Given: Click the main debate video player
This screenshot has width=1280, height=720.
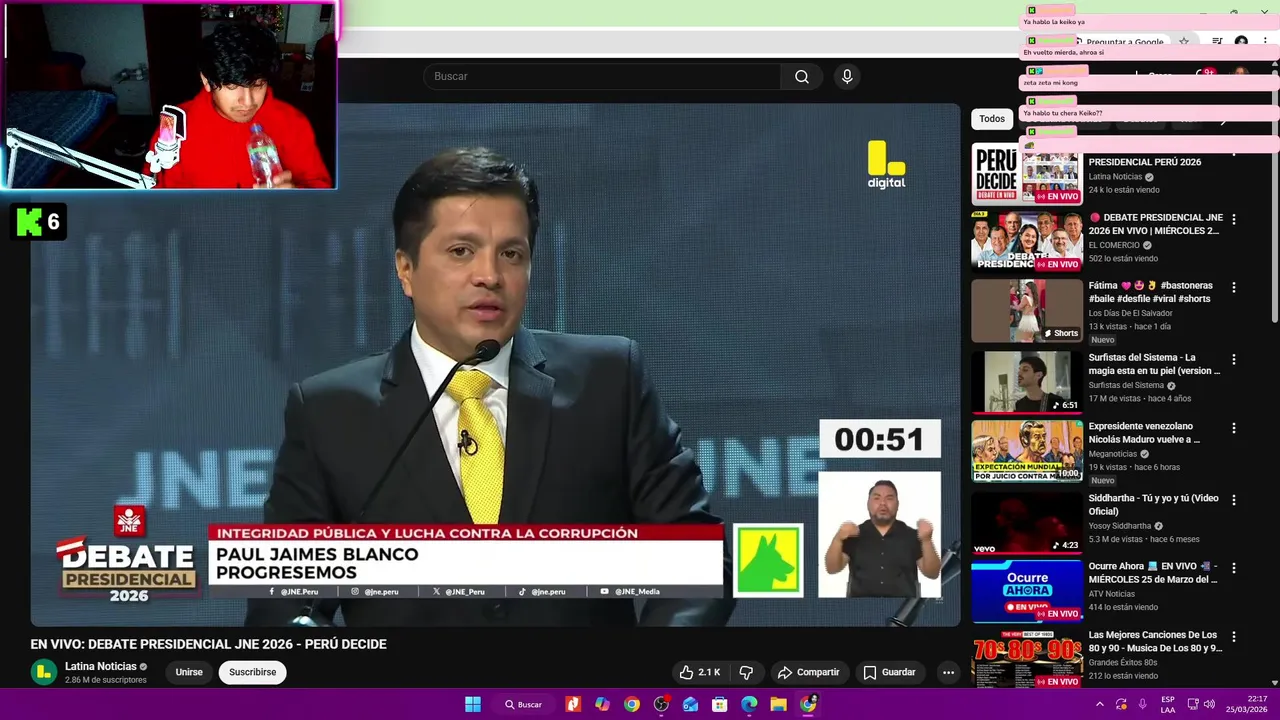Looking at the screenshot, I should [x=495, y=365].
